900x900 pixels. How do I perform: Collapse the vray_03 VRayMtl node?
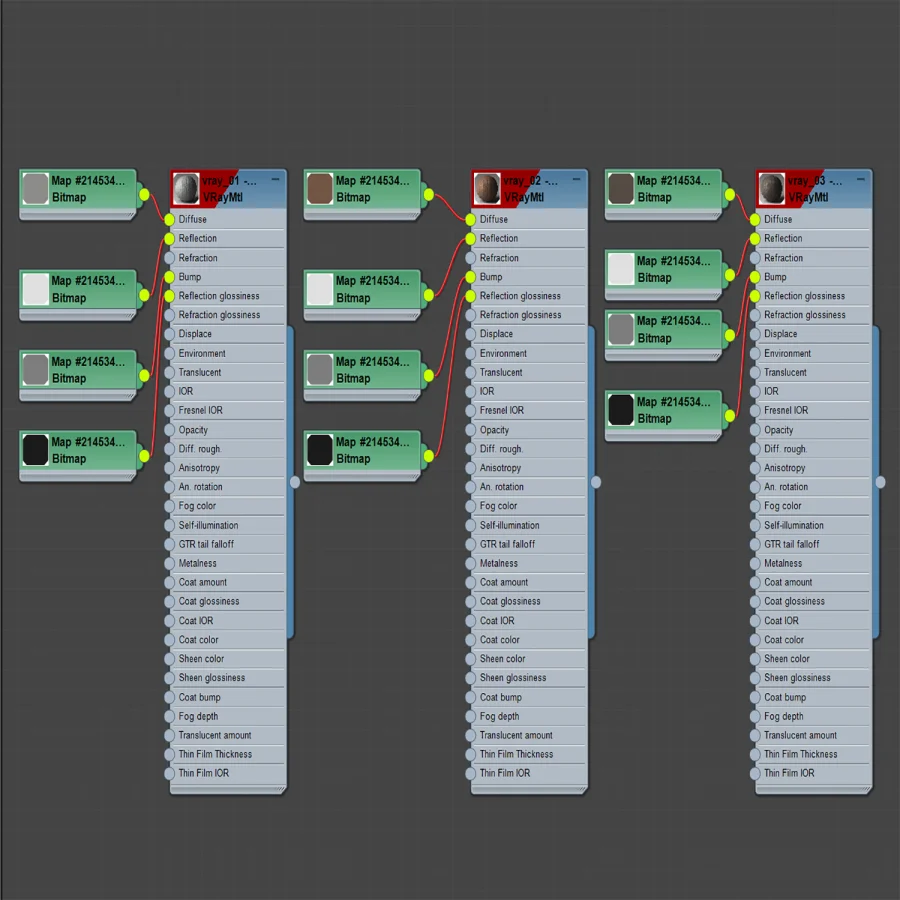click(x=860, y=180)
